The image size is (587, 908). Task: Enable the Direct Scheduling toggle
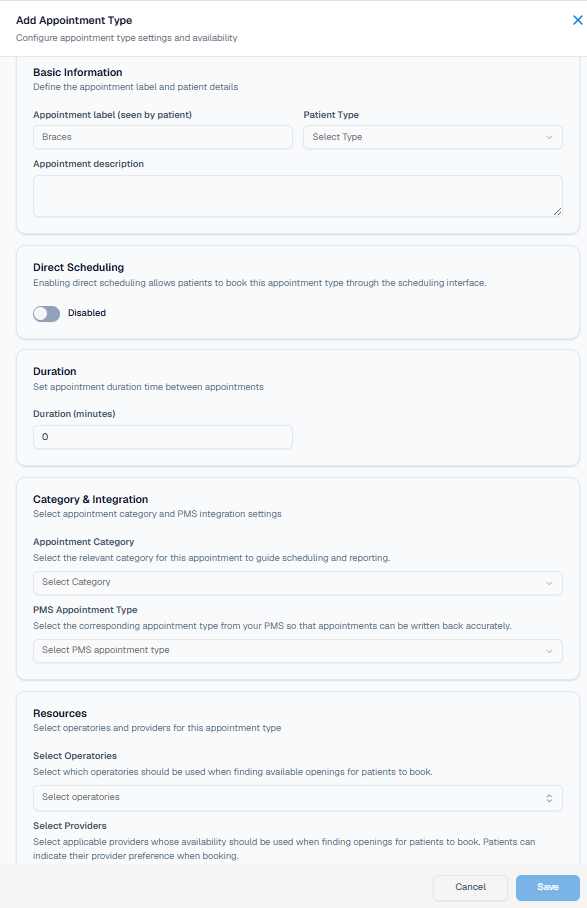click(46, 313)
